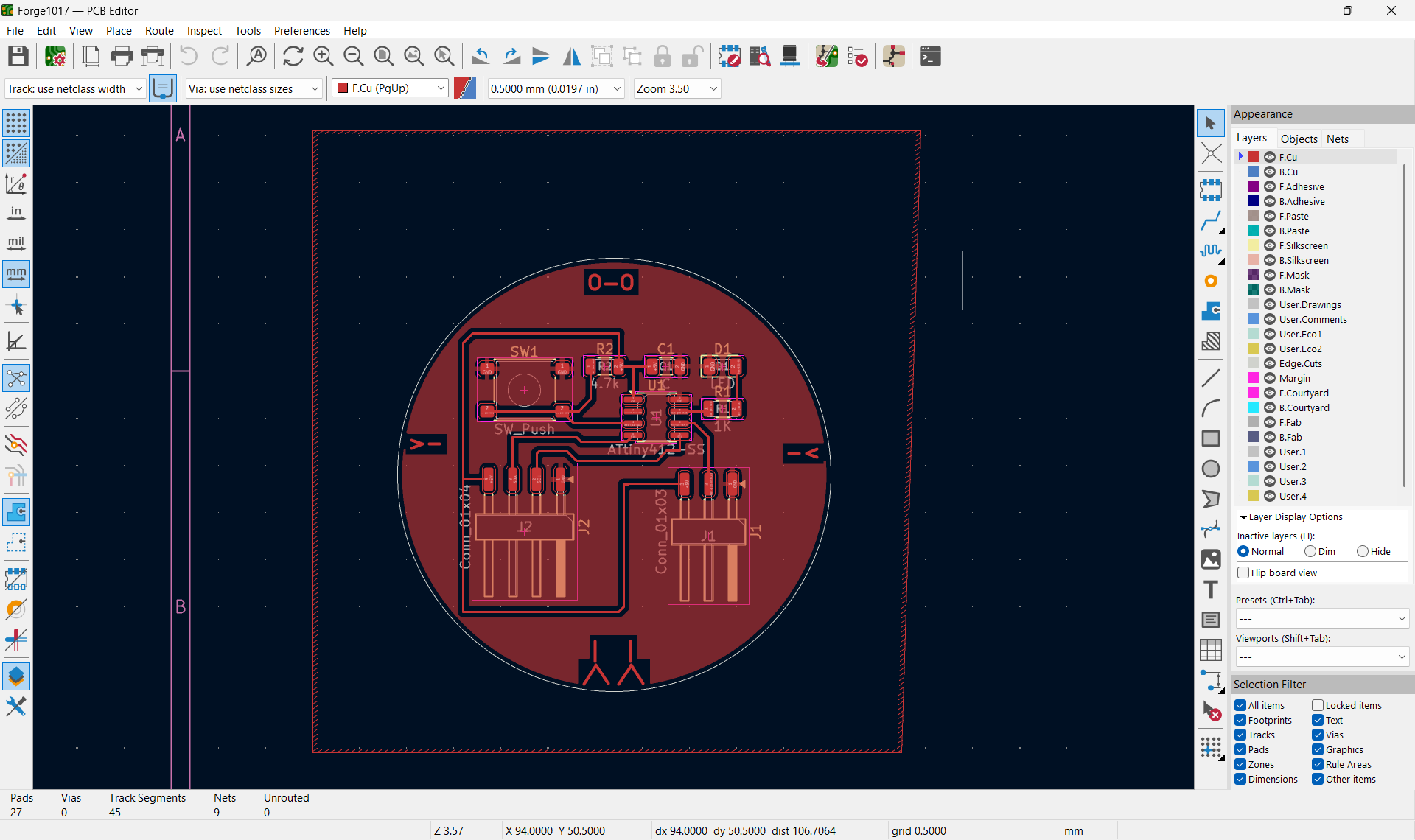
Task: Select the Route tracks tool
Action: pos(1210,220)
